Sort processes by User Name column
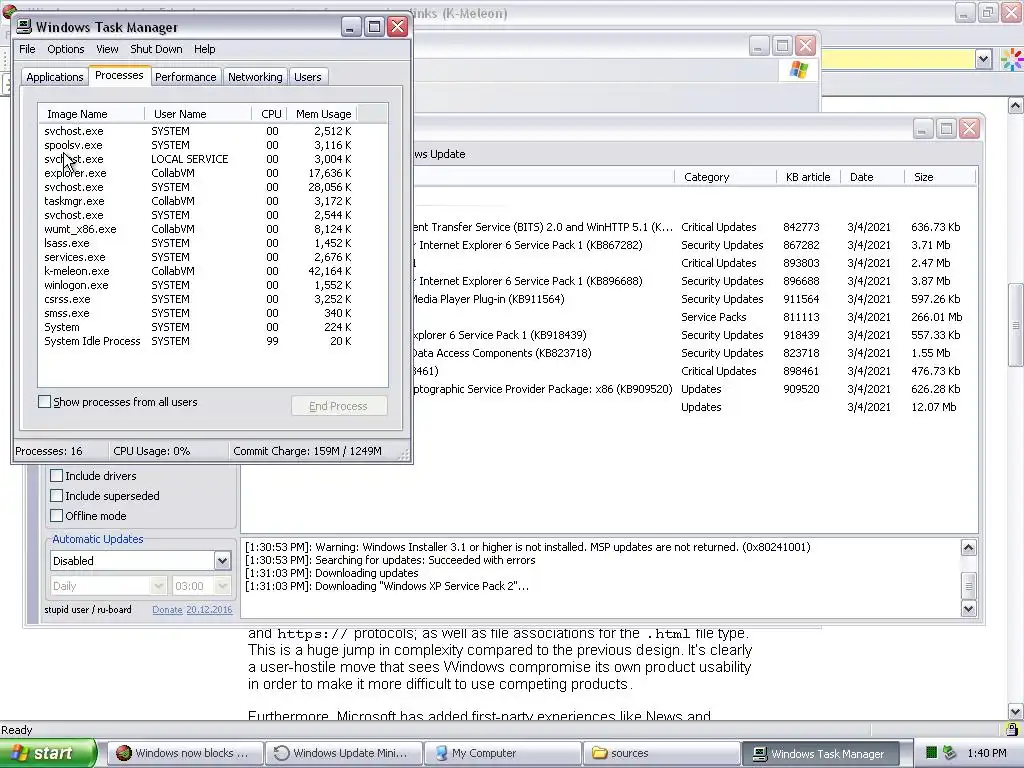 pos(198,114)
